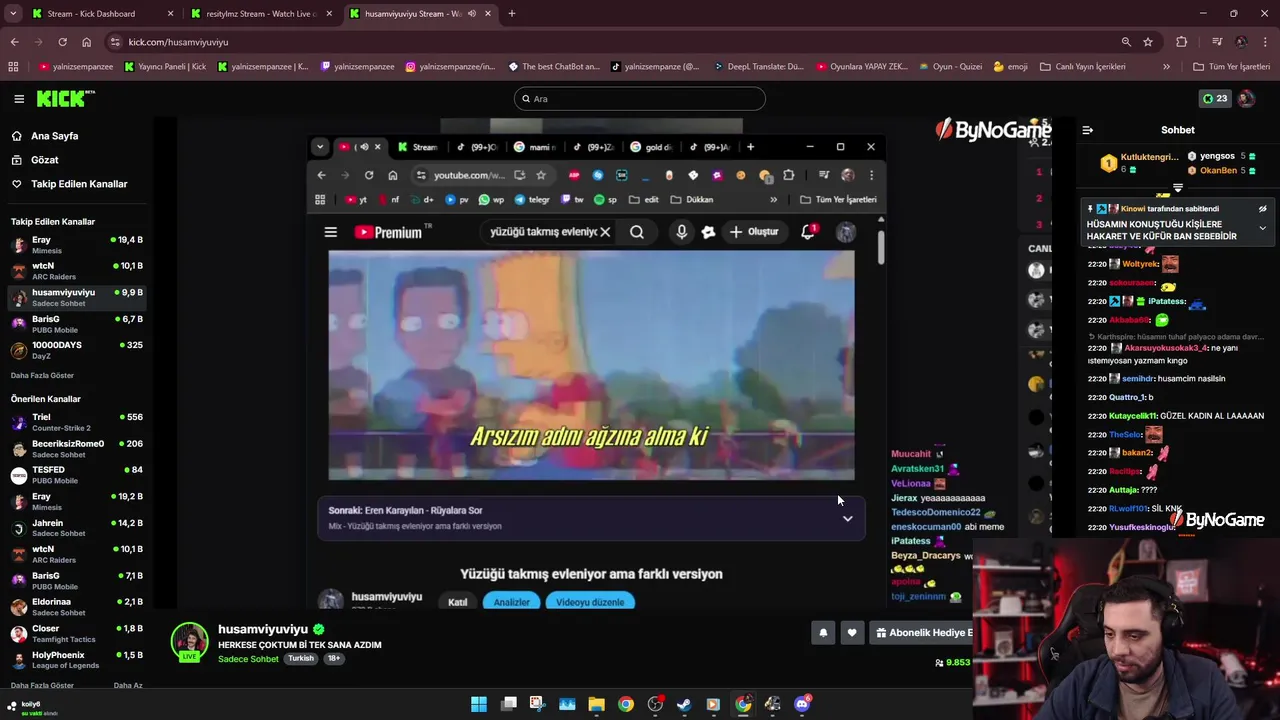Open Windows Start from the taskbar
The width and height of the screenshot is (1280, 720).
[x=479, y=704]
